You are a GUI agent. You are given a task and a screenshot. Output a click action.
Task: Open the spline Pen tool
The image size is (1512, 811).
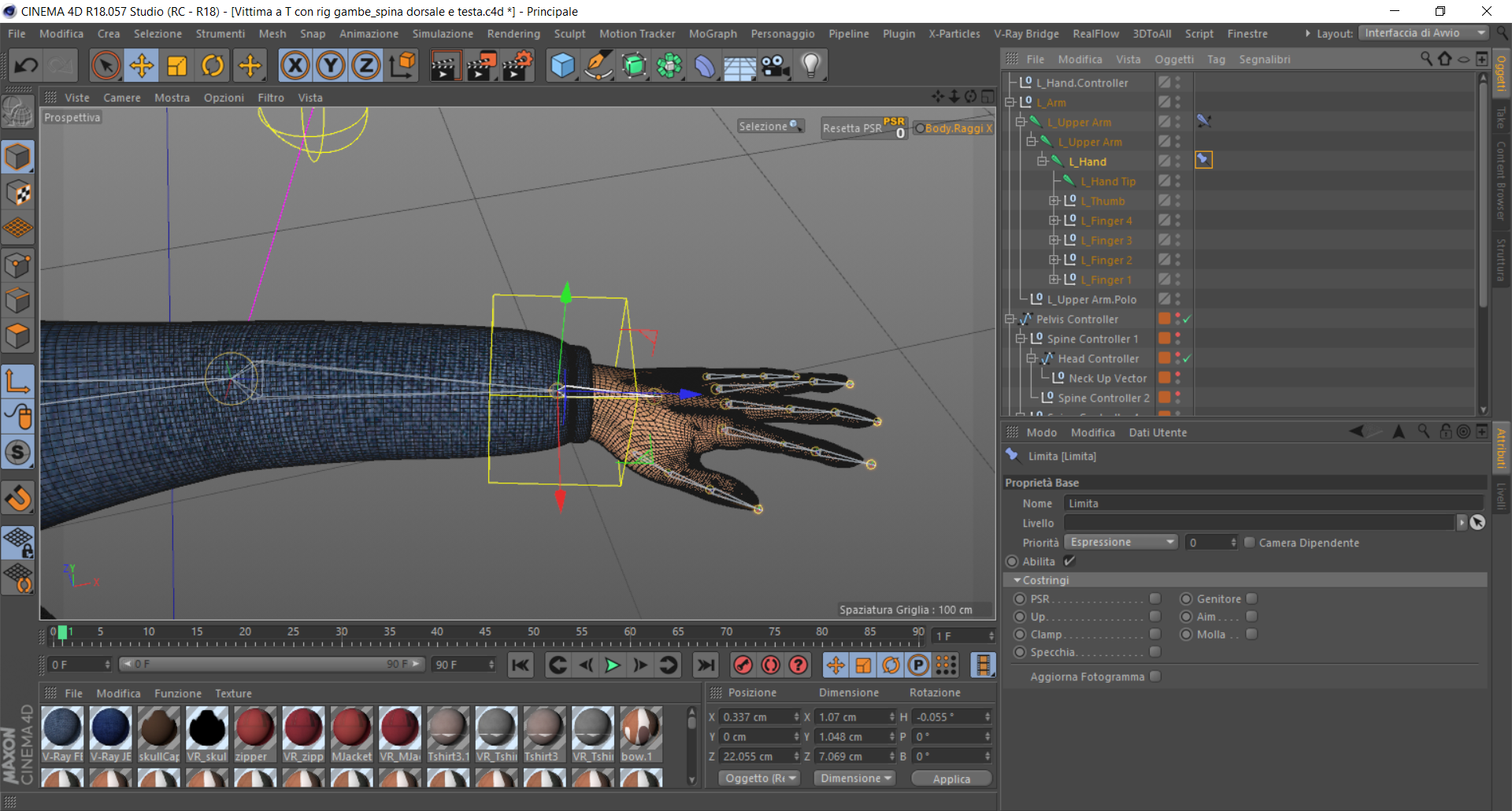(598, 66)
